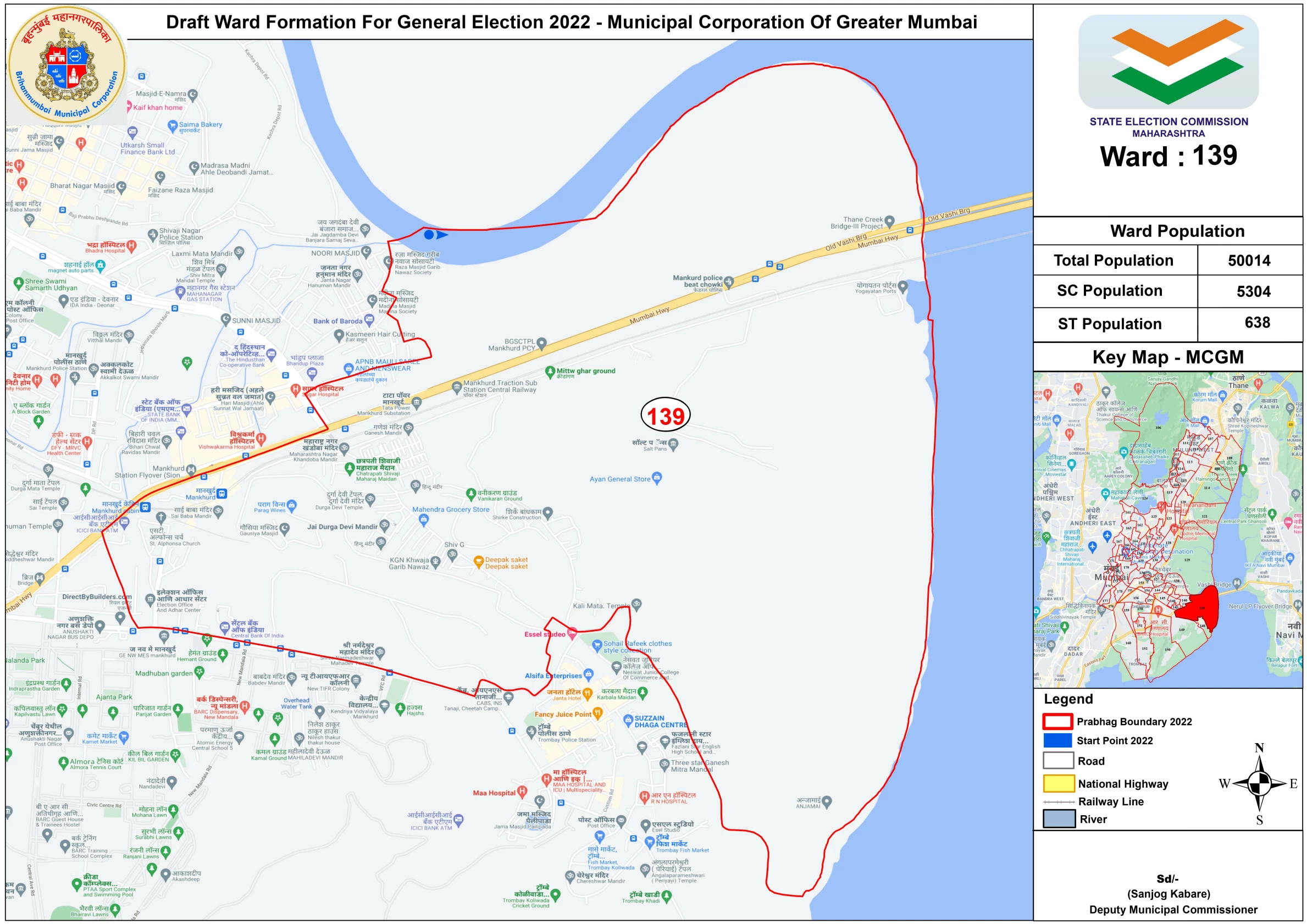Click the Total Population value 50014
1307x924 pixels.
click(x=1249, y=261)
